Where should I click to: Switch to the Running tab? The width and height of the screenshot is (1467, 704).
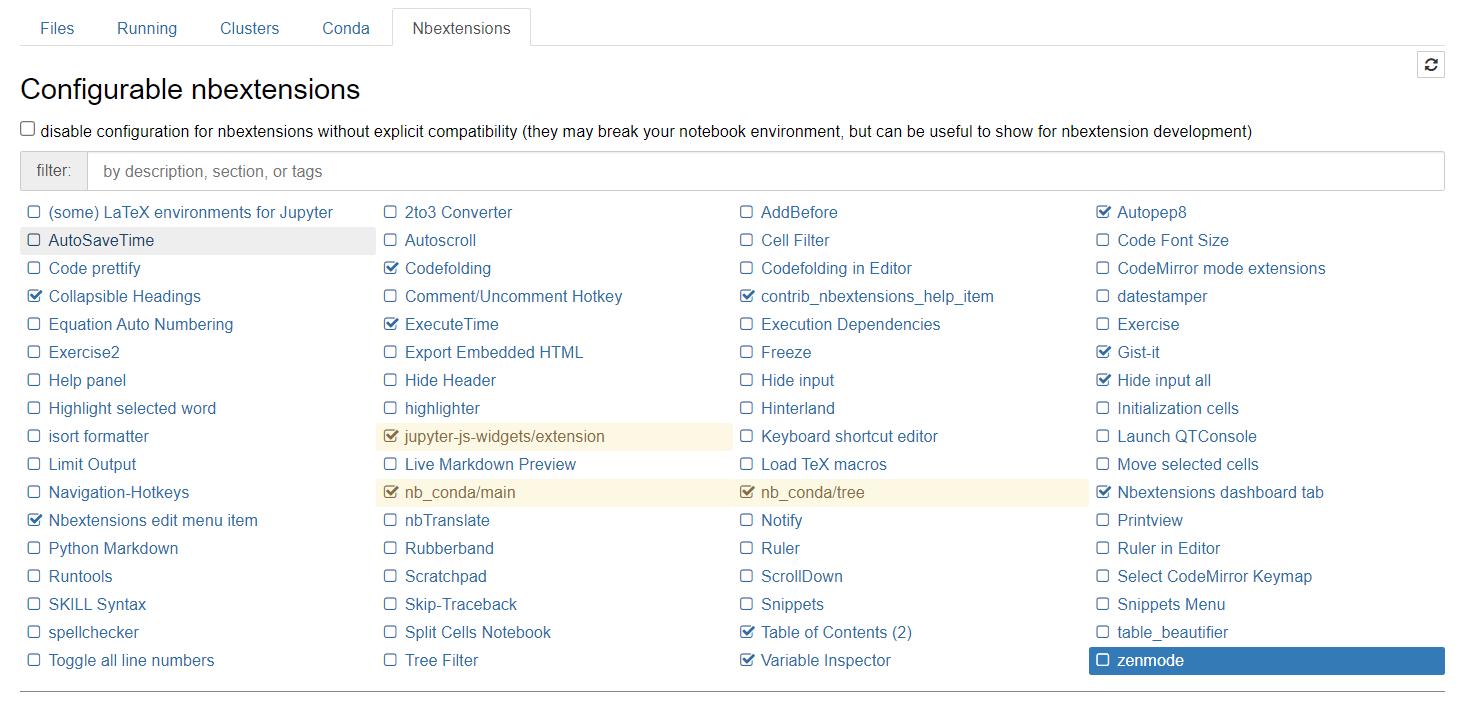click(x=146, y=28)
